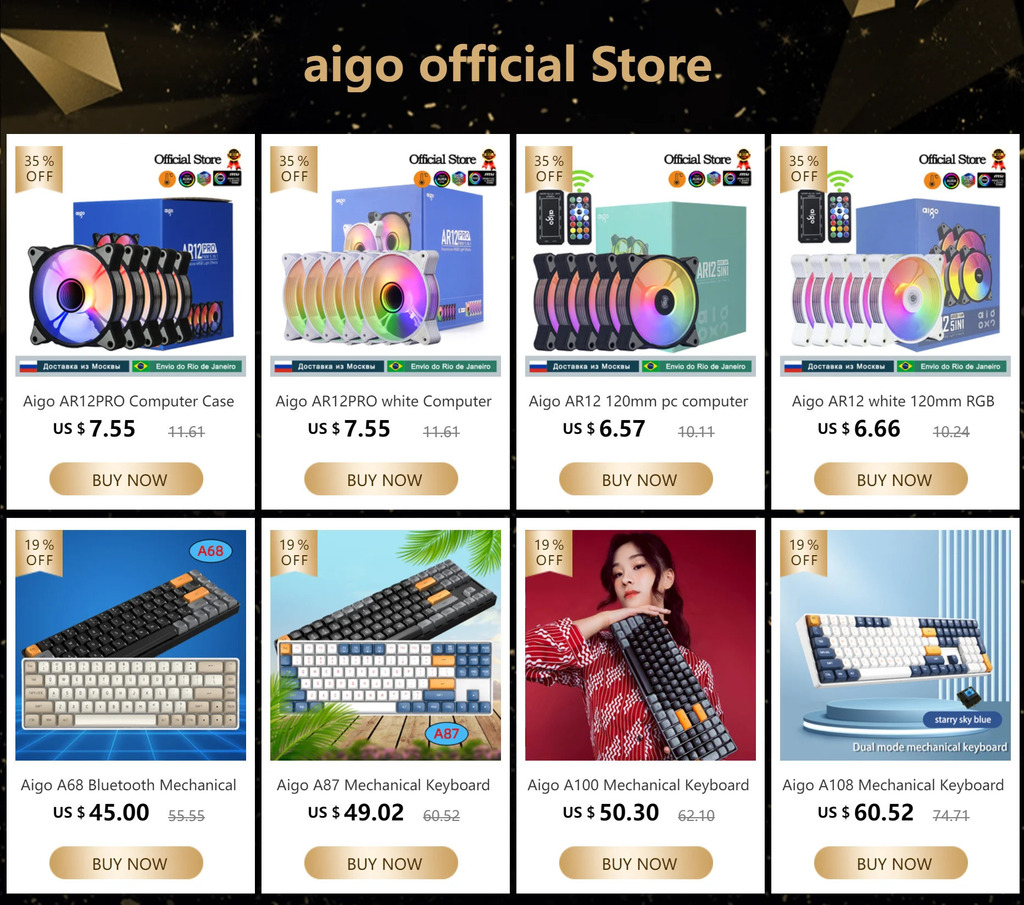Open the starry sky blue A108 keyboard image
1024x905 pixels.
(895, 645)
